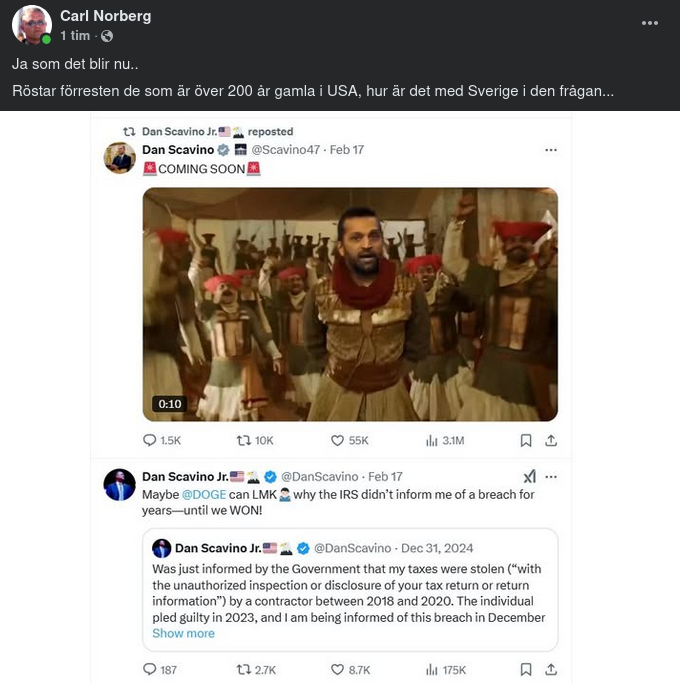Image resolution: width=680 pixels, height=684 pixels.
Task: Open more options on the IRS tweet
Action: 550,477
